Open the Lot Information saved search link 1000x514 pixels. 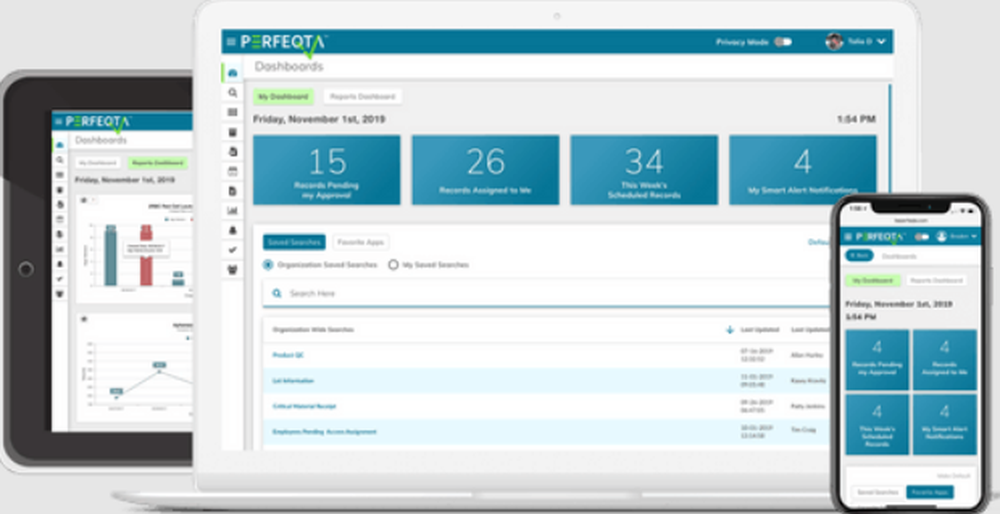293,381
